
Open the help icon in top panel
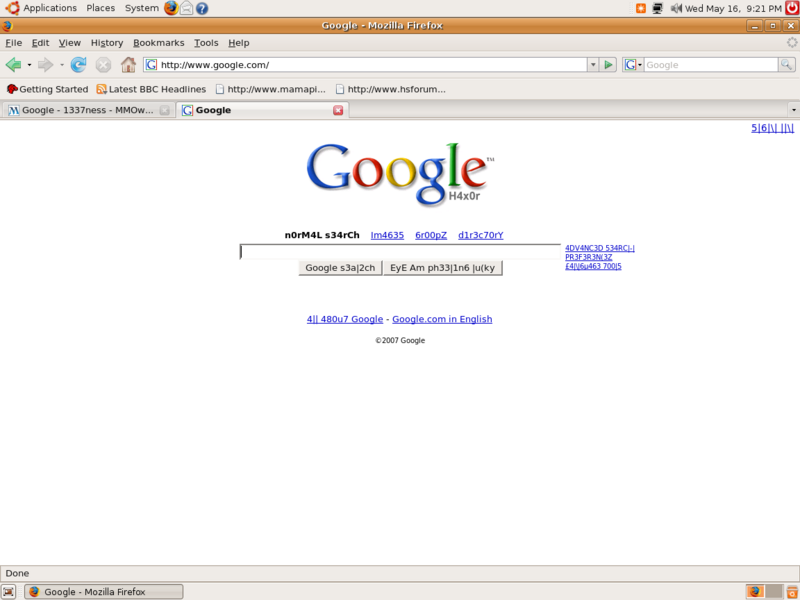coord(202,8)
